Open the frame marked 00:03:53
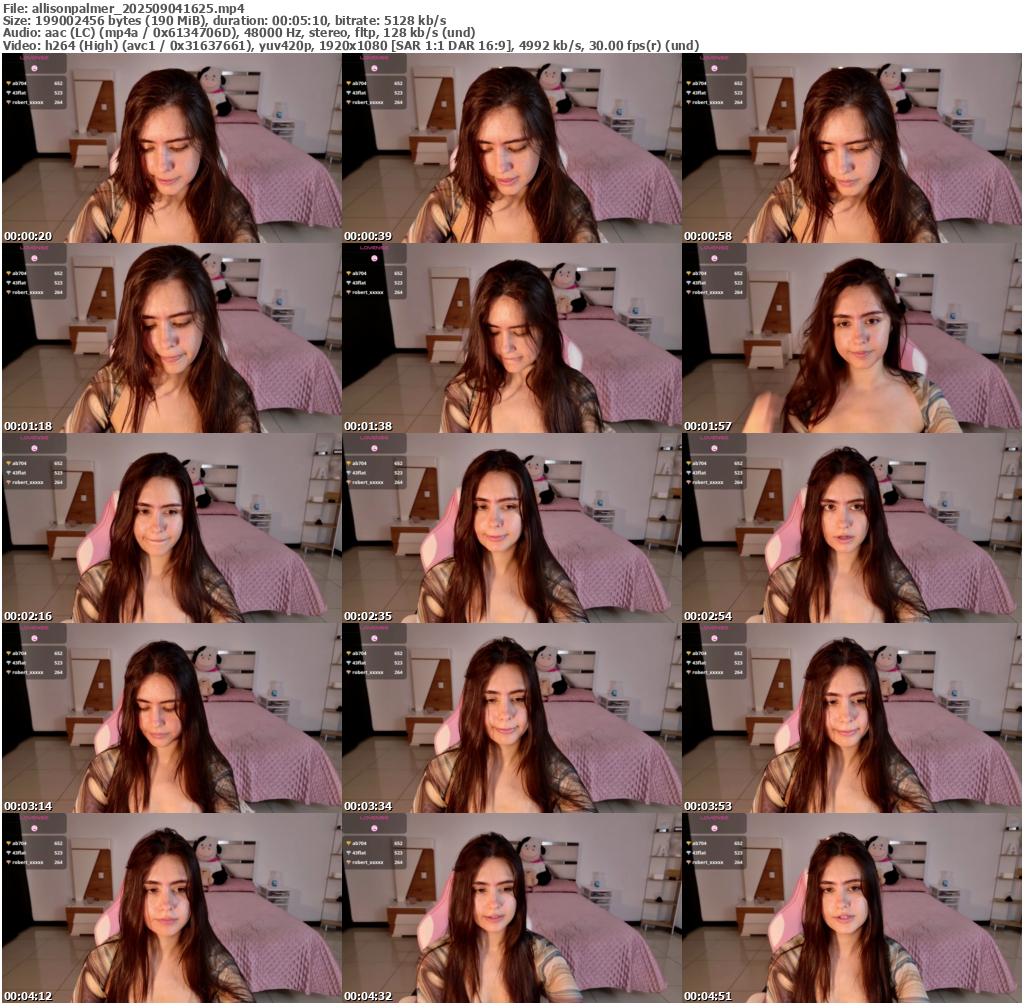 click(x=852, y=718)
